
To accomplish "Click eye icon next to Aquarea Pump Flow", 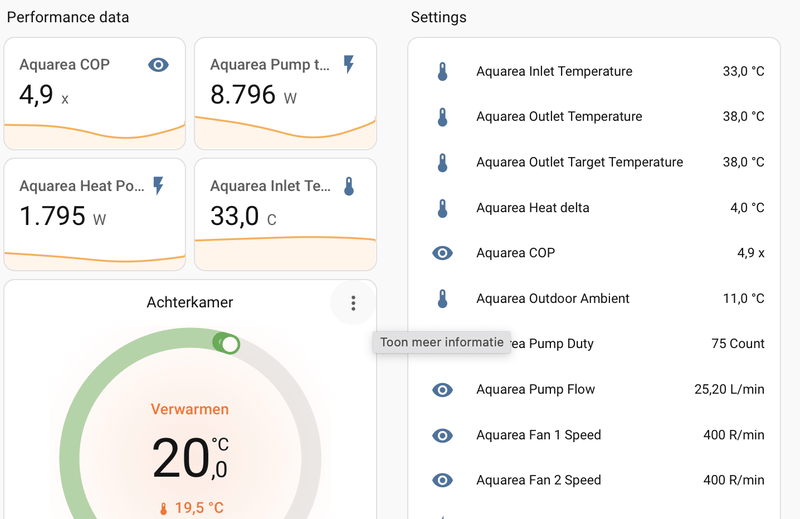I will (x=442, y=389).
